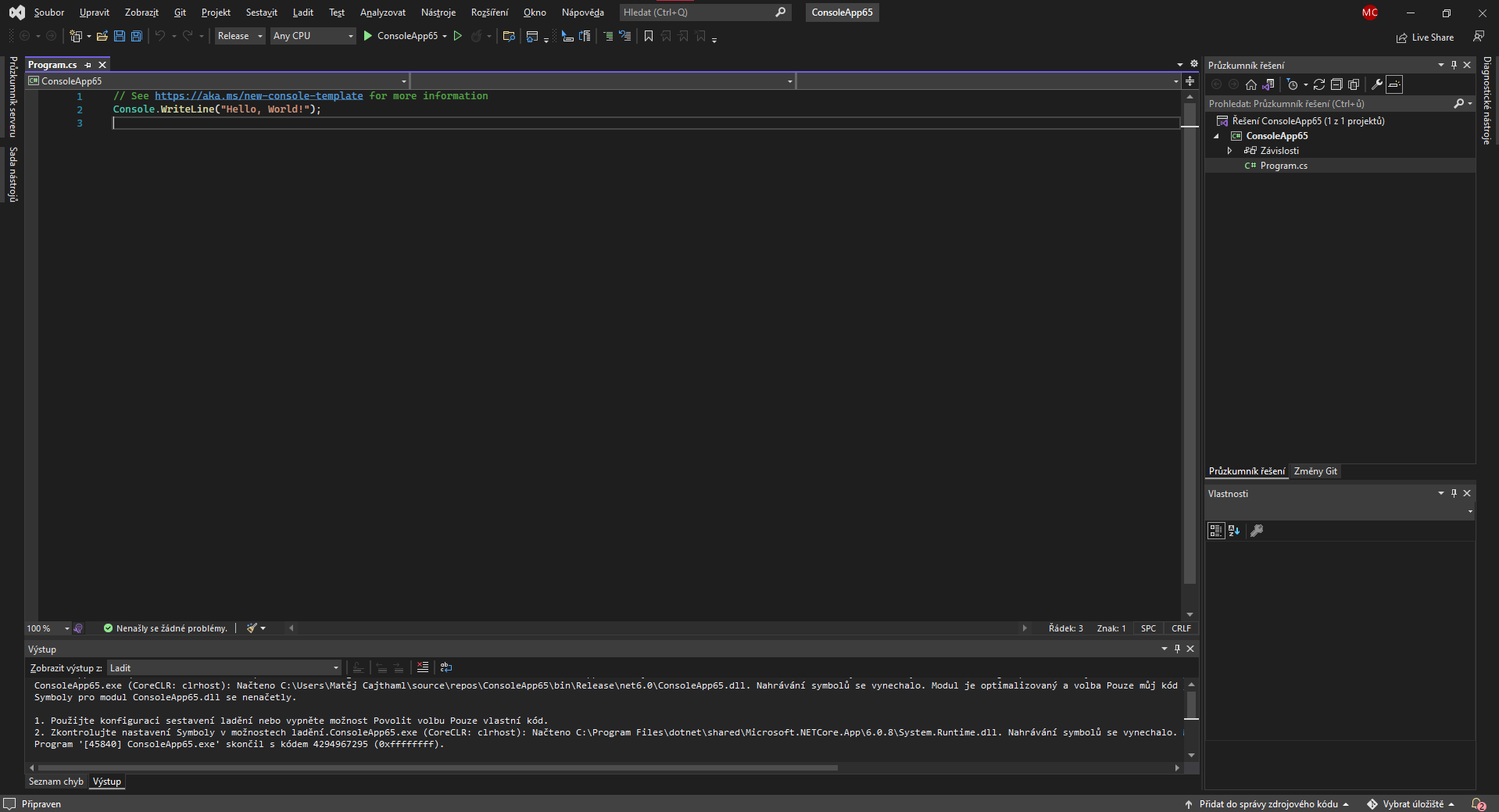
Task: Click the aka.ms new-console-template link
Action: pos(259,96)
